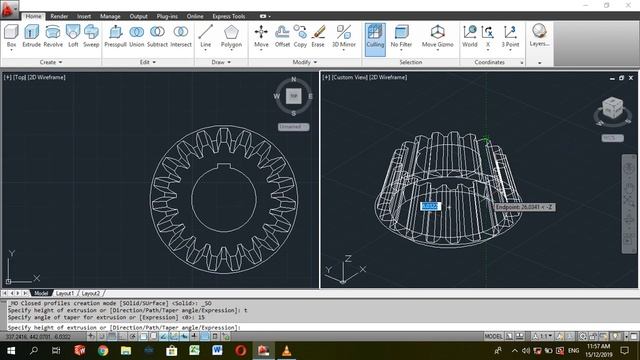This screenshot has width=640, height=360.
Task: Open the Manage ribbon tab
Action: coord(110,16)
